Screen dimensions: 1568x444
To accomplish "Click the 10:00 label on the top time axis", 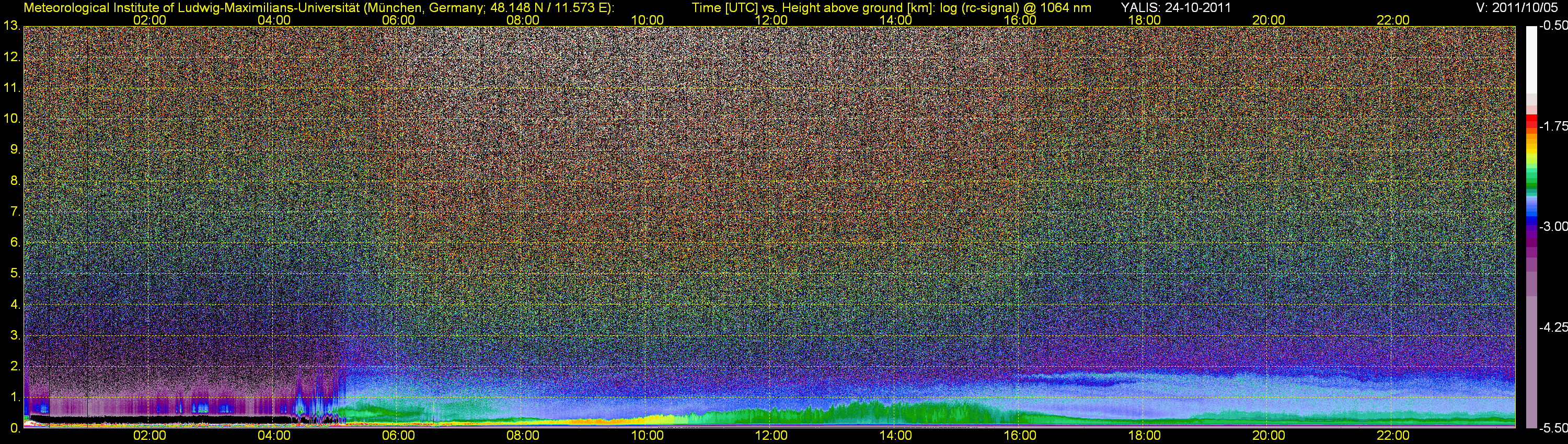I will click(x=647, y=20).
